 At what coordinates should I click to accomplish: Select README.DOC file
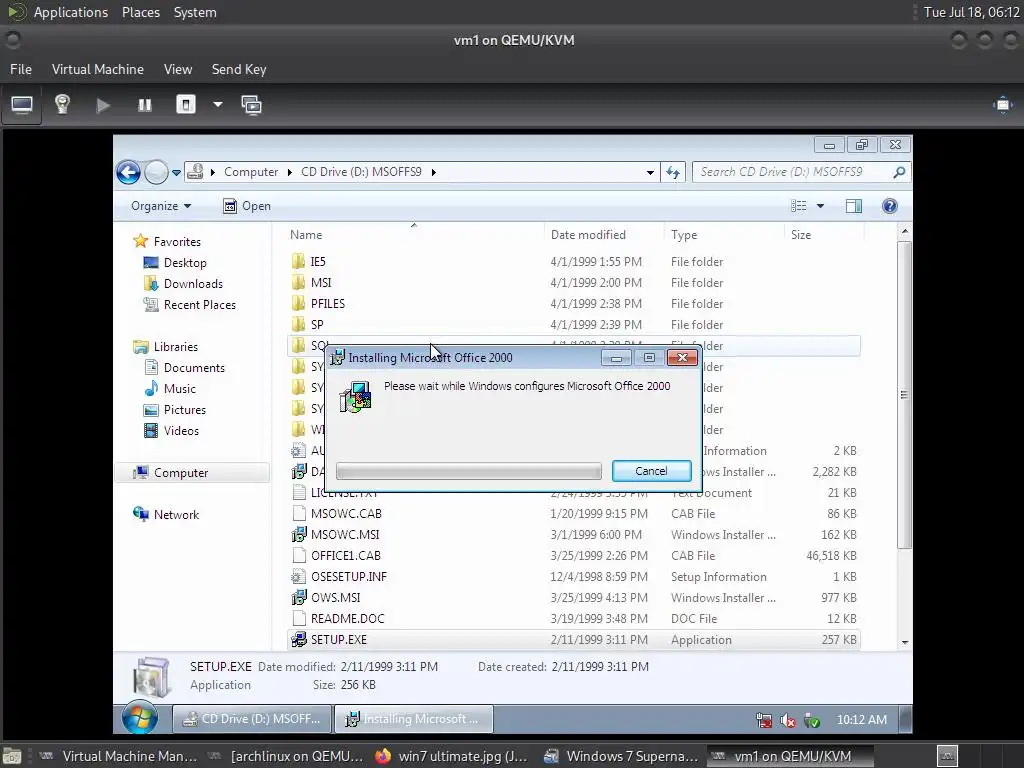click(347, 618)
